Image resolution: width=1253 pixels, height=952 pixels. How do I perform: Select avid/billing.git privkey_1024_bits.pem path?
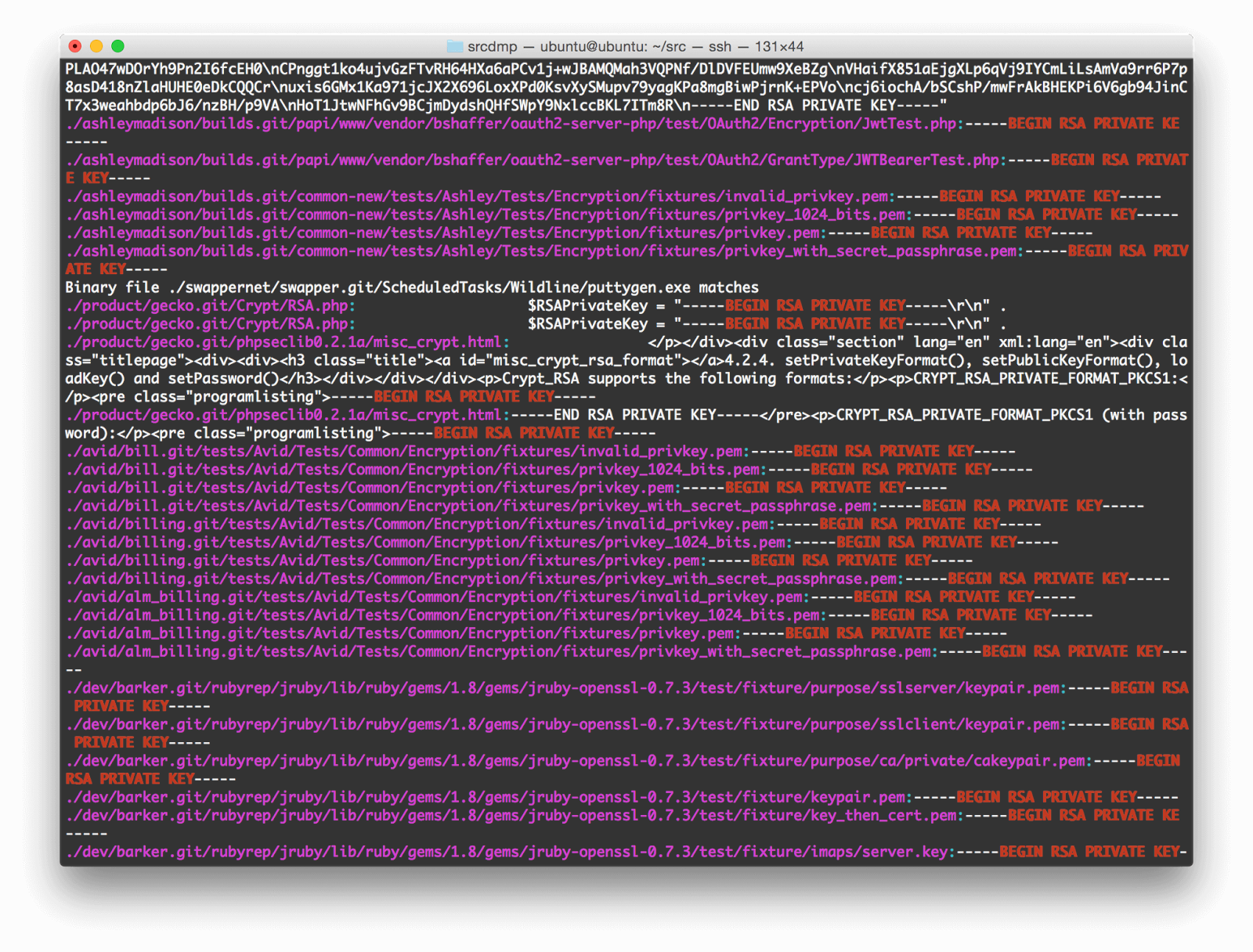pyautogui.click(x=425, y=542)
